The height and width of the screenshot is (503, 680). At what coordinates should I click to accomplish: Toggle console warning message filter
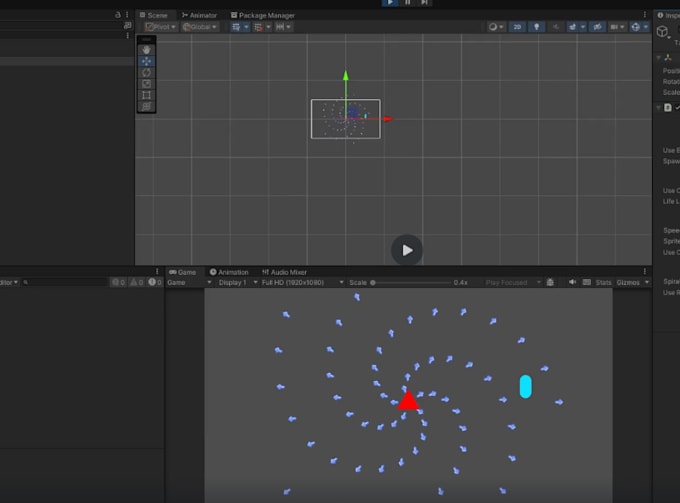137,282
